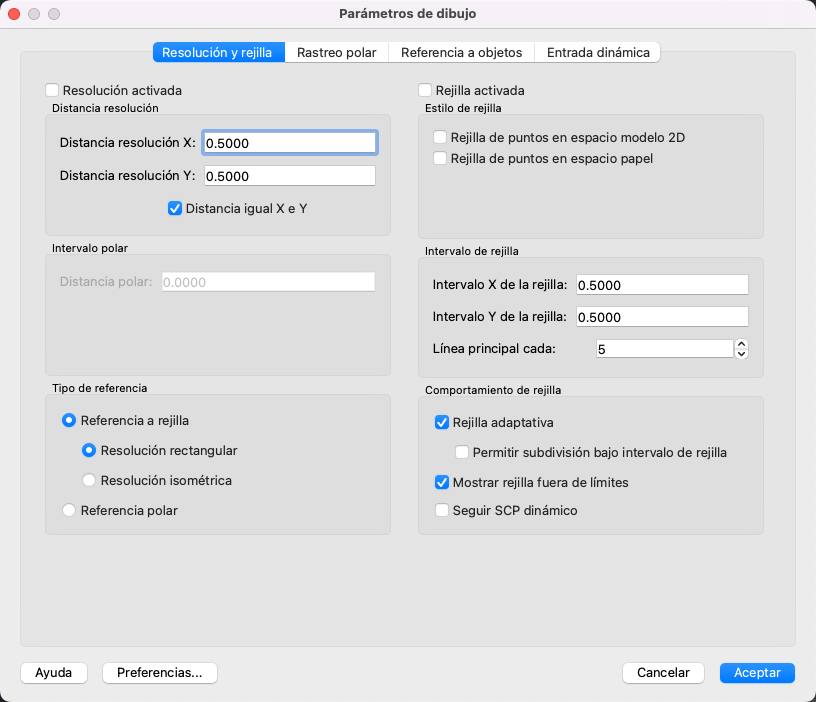Check Rejilla de puntos en espacio modelo 2D
The image size is (816, 702).
coord(440,137)
